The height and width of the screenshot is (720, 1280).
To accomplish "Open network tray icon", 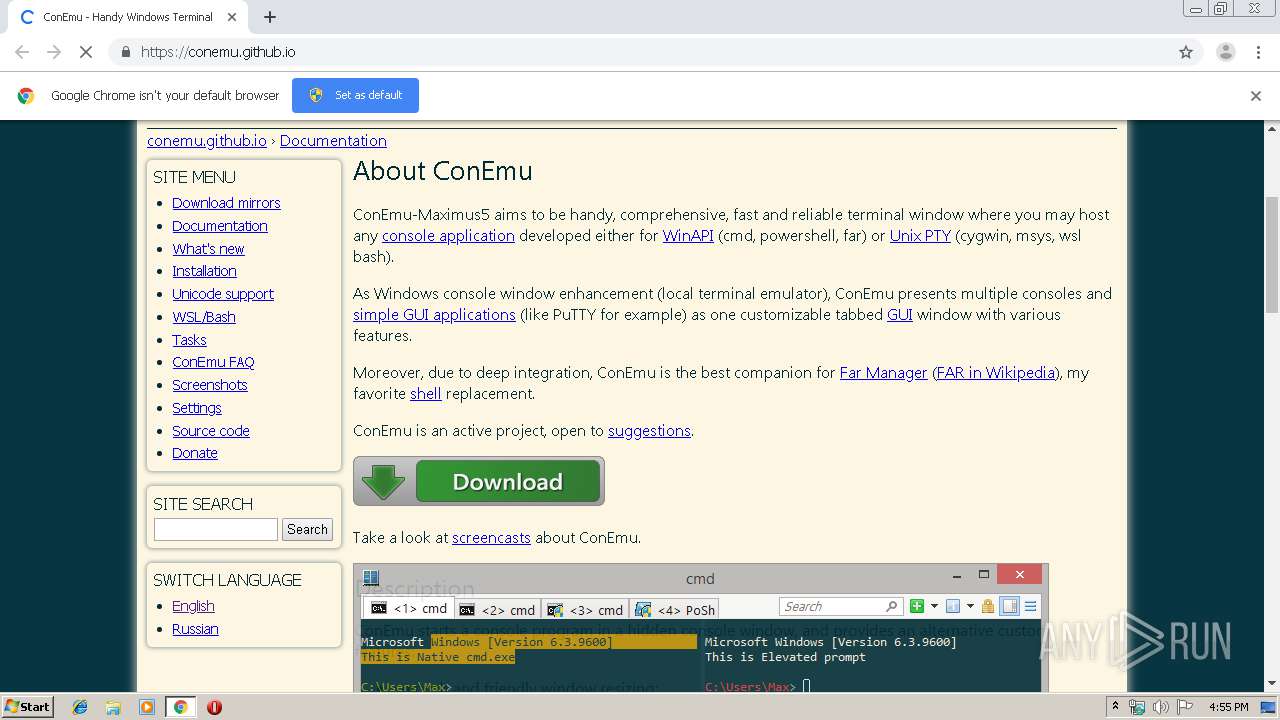I will pyautogui.click(x=1137, y=707).
